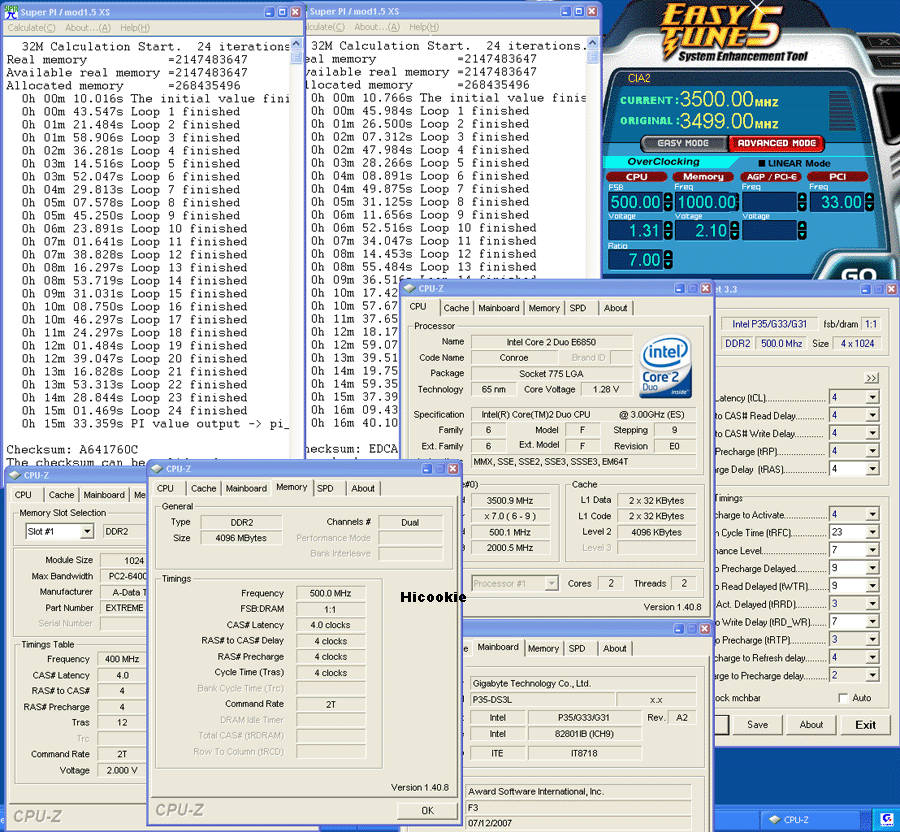The width and height of the screenshot is (900, 832).
Task: Click Save in the MemSet window
Action: click(x=757, y=725)
